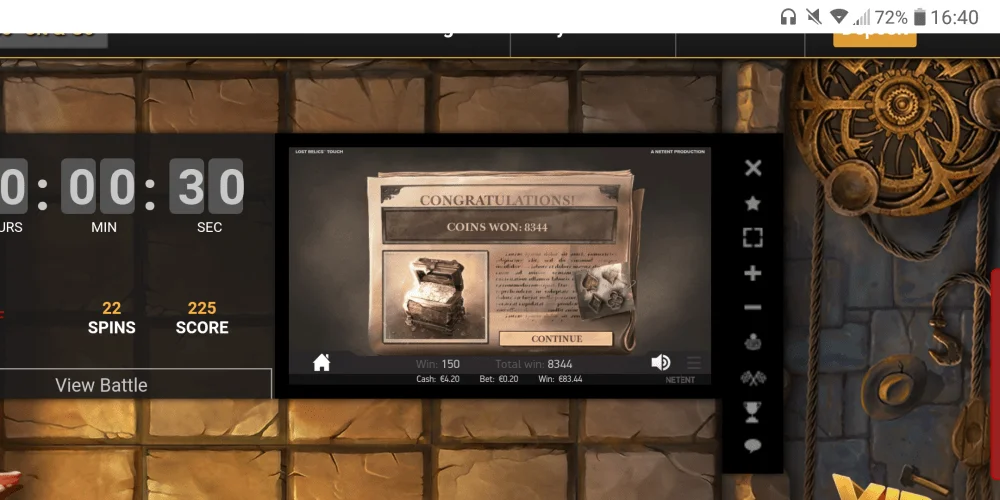The width and height of the screenshot is (1000, 500).
Task: Shrink the game window using minus icon
Action: tap(753, 307)
